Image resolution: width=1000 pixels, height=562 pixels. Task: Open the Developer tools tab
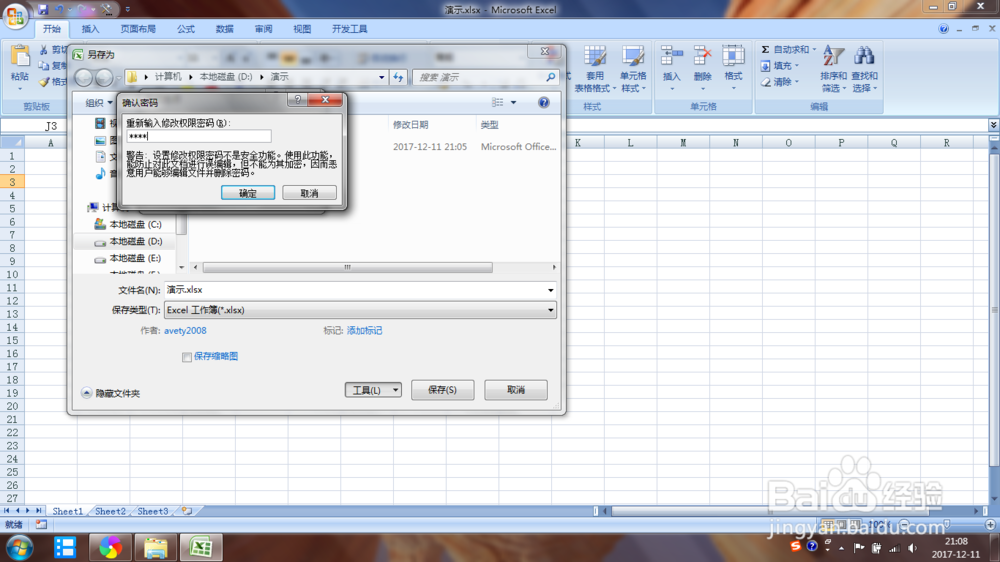coord(349,29)
